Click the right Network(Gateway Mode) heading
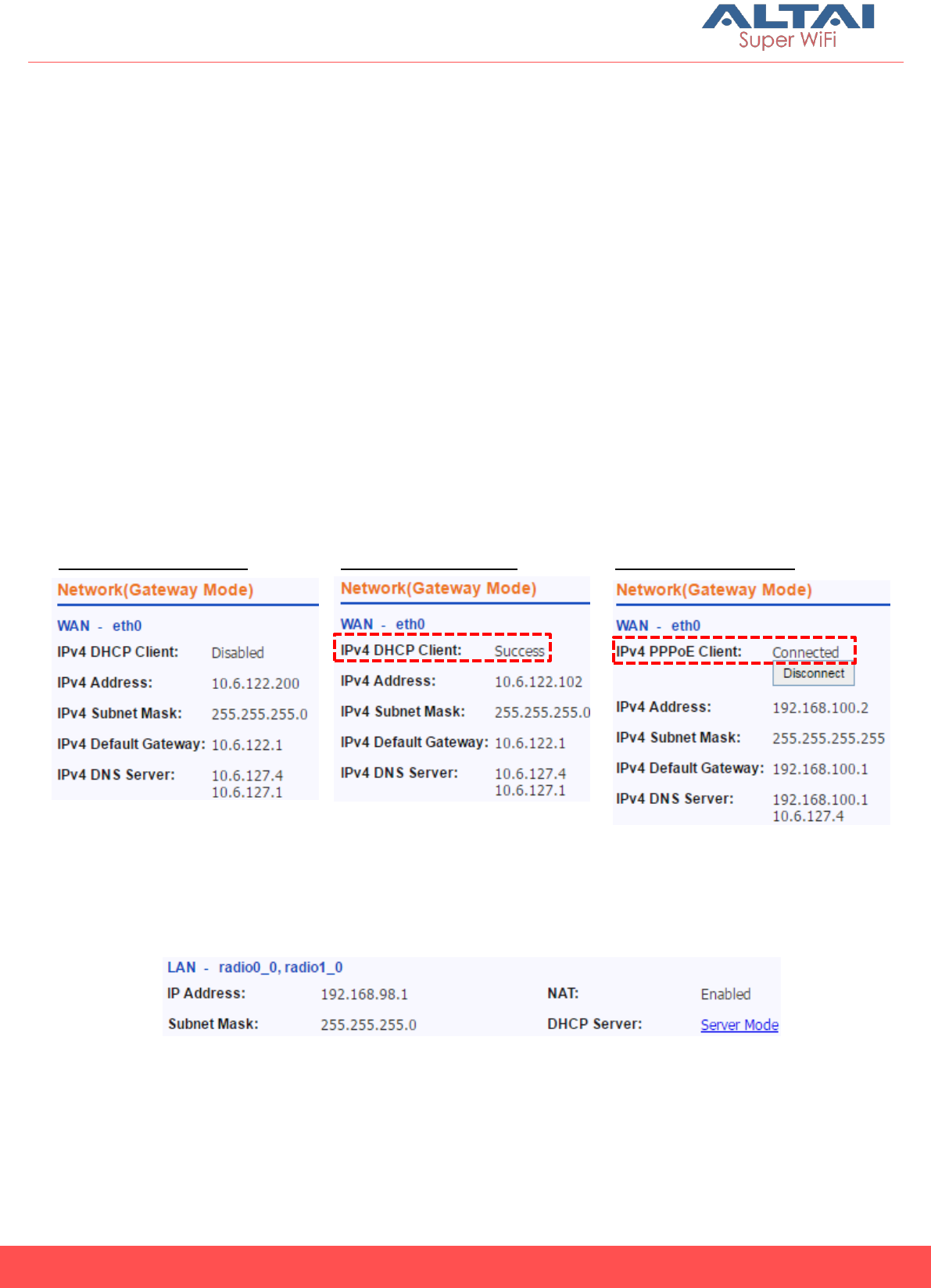The width and height of the screenshot is (931, 1288). point(714,590)
